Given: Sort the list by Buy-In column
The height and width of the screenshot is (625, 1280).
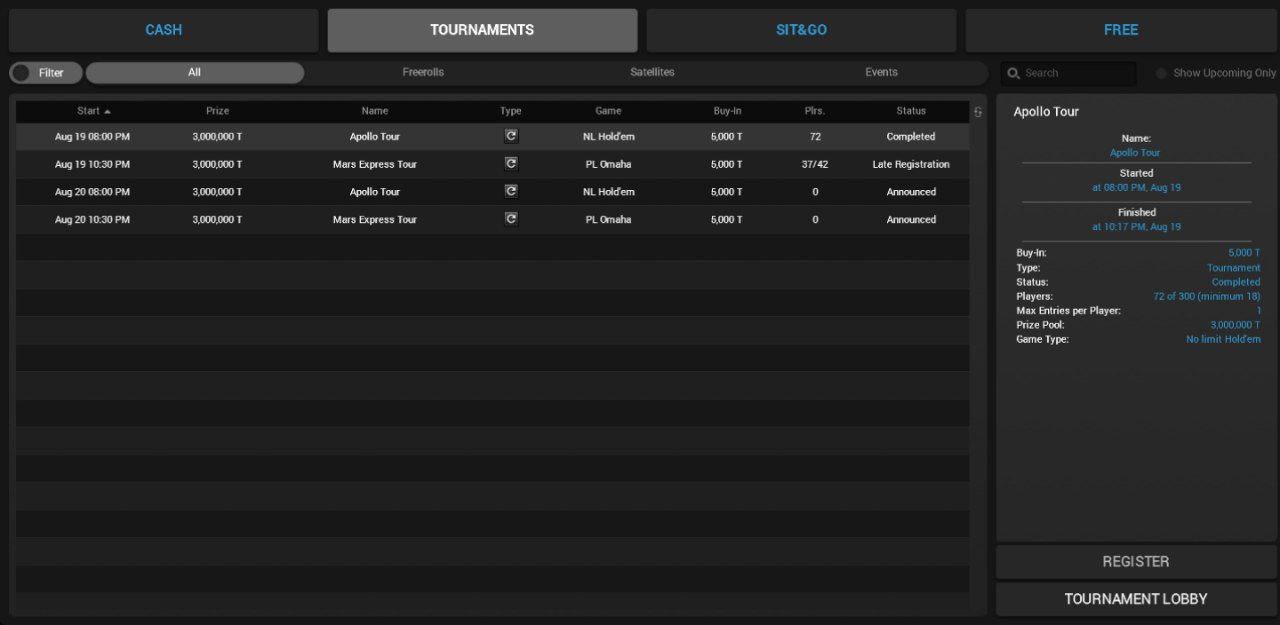Looking at the screenshot, I should coord(727,111).
